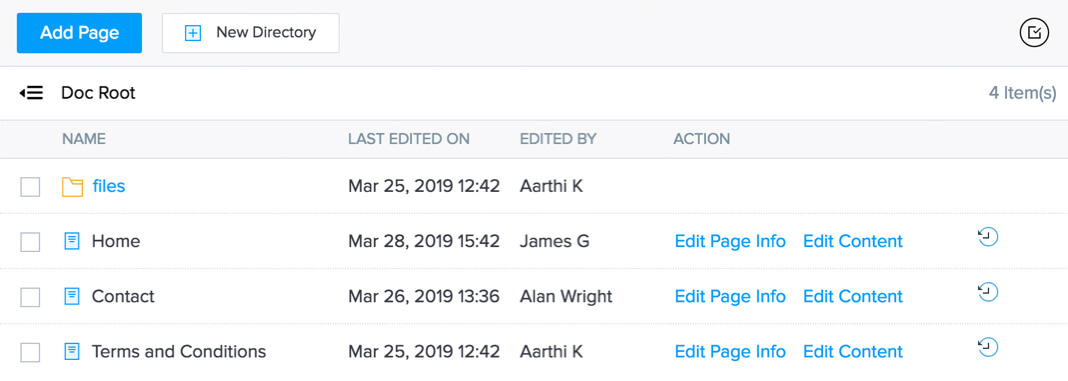Open version history for the Contact page
This screenshot has height=381, width=1068.
[x=988, y=292]
